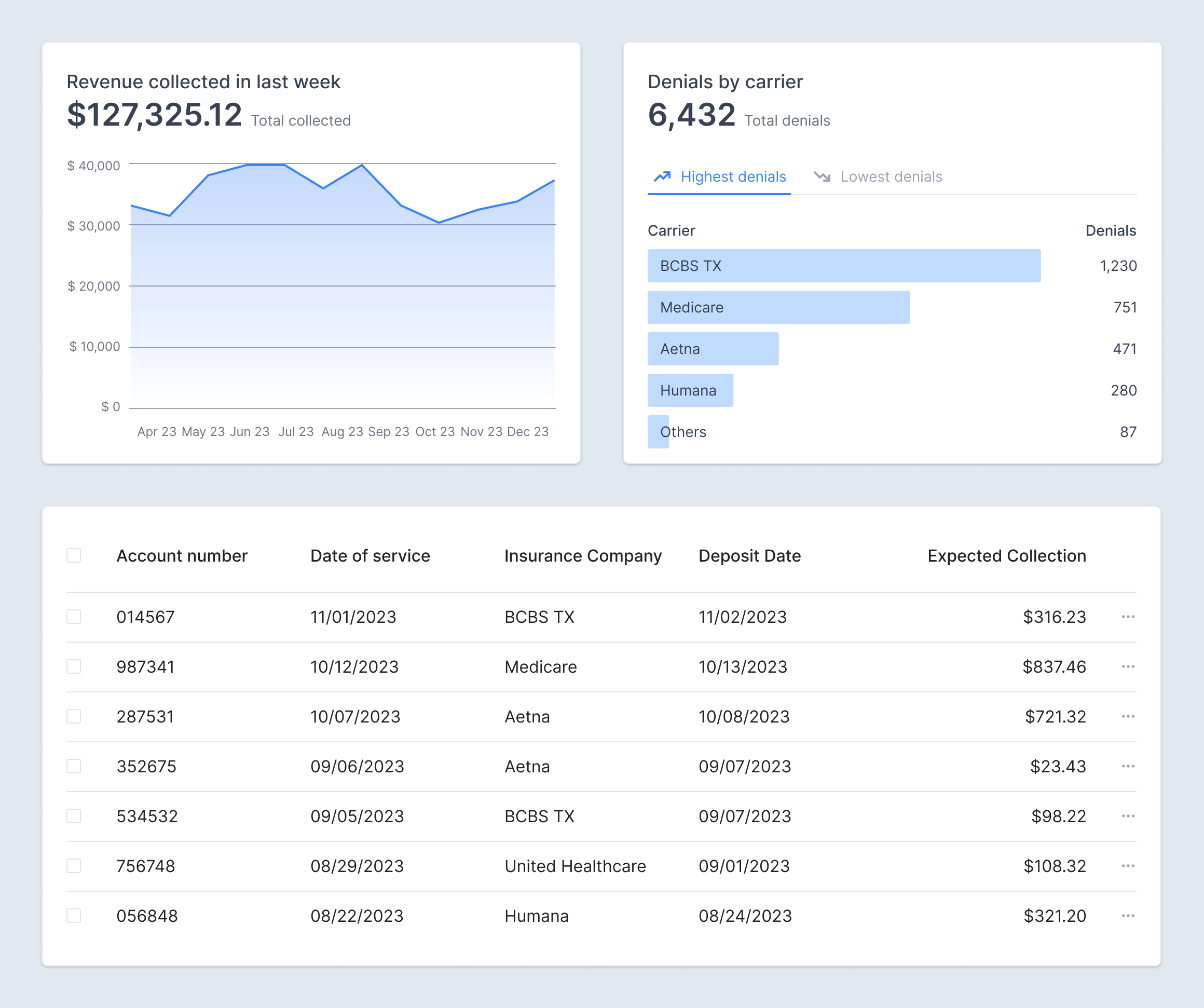This screenshot has height=1008, width=1204.
Task: Click expected collection $108.32
Action: click(1055, 866)
